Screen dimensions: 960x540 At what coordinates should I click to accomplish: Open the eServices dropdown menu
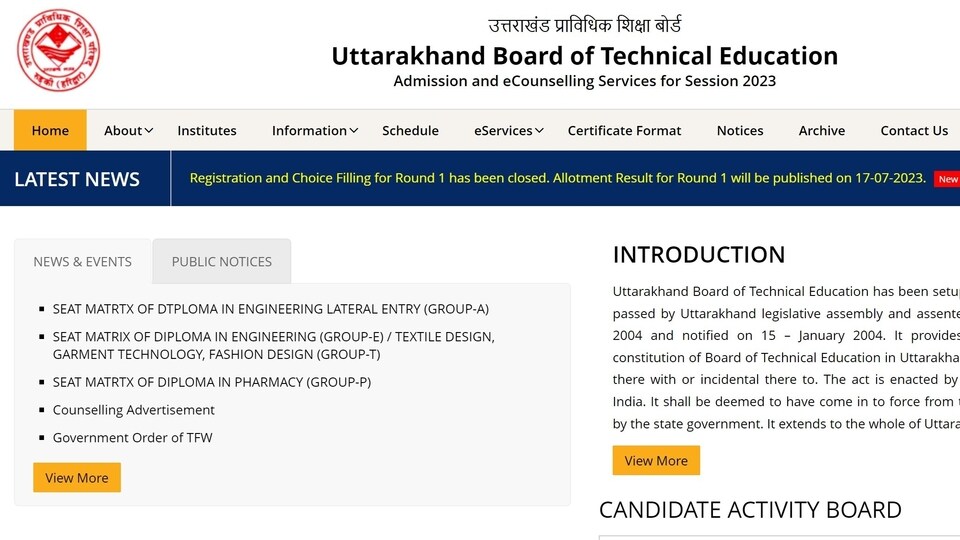tap(508, 130)
